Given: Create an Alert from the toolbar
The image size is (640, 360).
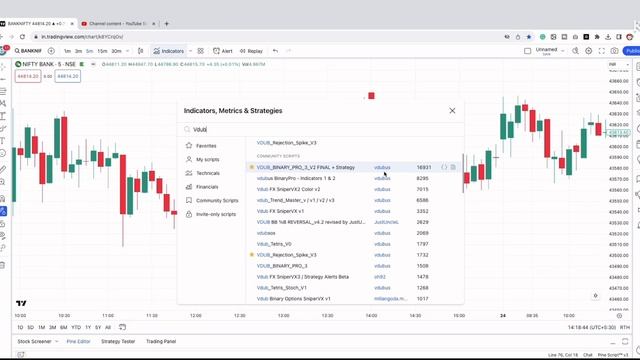Looking at the screenshot, I should [x=222, y=51].
